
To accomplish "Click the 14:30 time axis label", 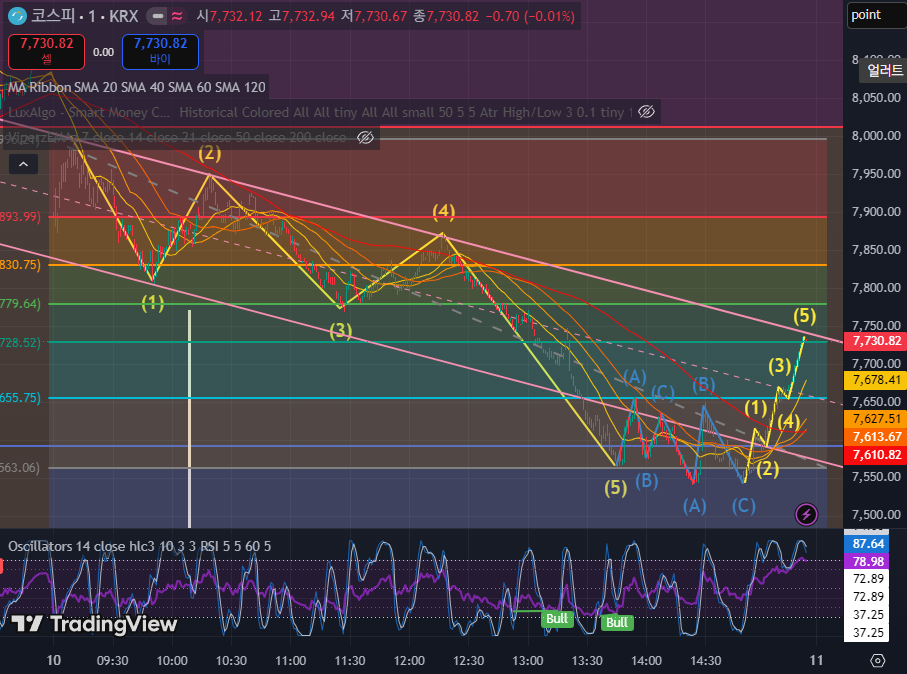I will click(x=706, y=660).
